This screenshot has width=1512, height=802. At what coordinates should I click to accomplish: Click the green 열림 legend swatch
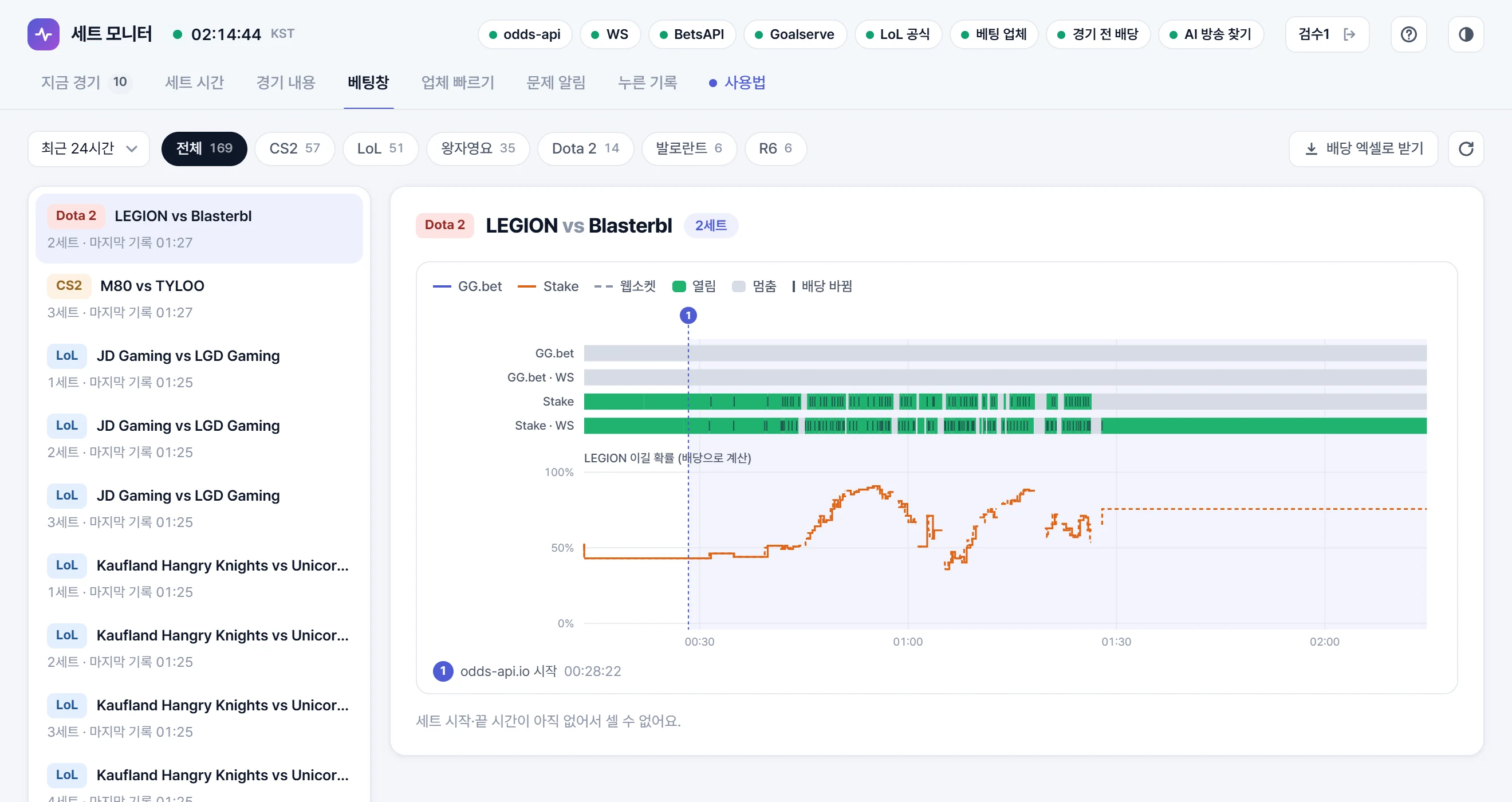pyautogui.click(x=679, y=286)
